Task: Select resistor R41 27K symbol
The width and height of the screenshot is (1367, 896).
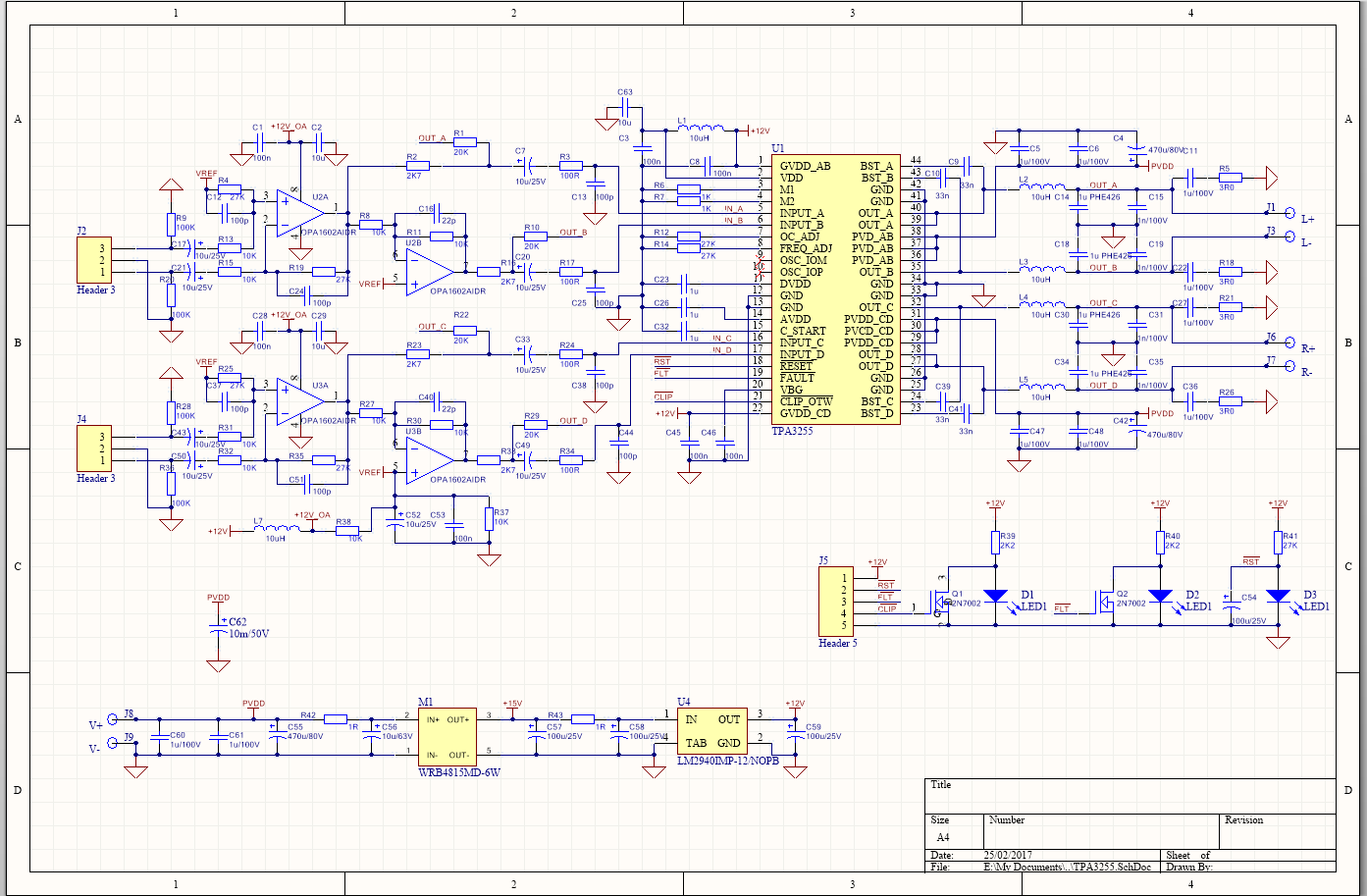Action: click(1278, 543)
